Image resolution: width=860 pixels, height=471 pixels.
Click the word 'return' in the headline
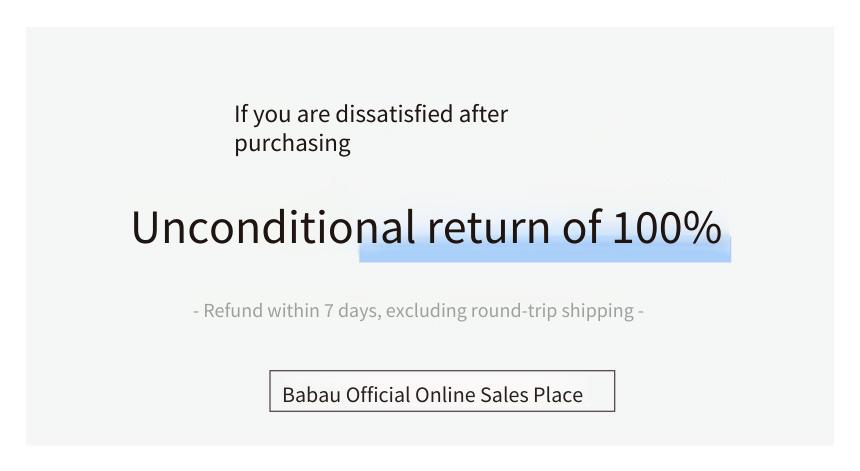[x=489, y=229]
